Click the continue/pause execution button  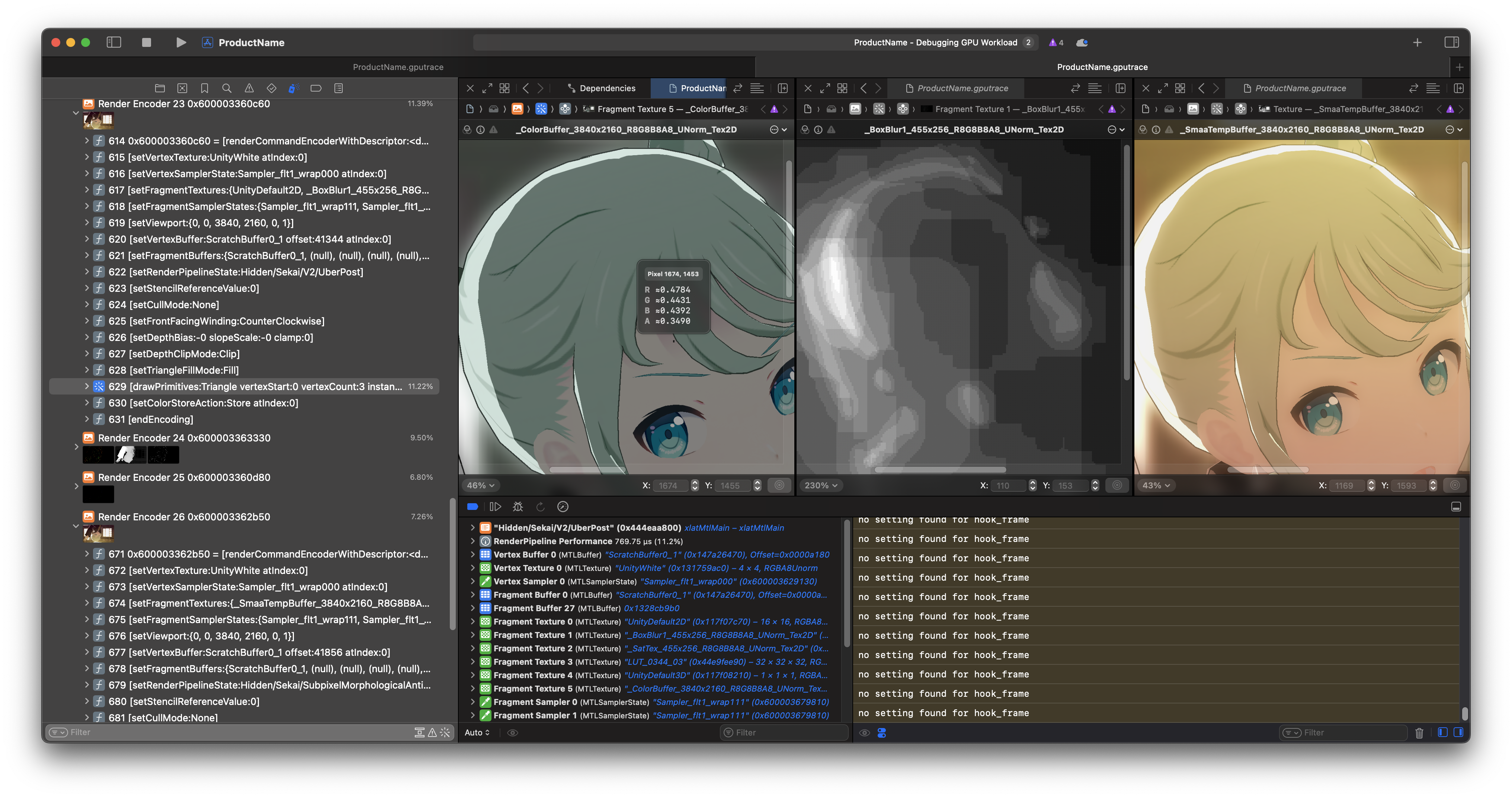496,507
